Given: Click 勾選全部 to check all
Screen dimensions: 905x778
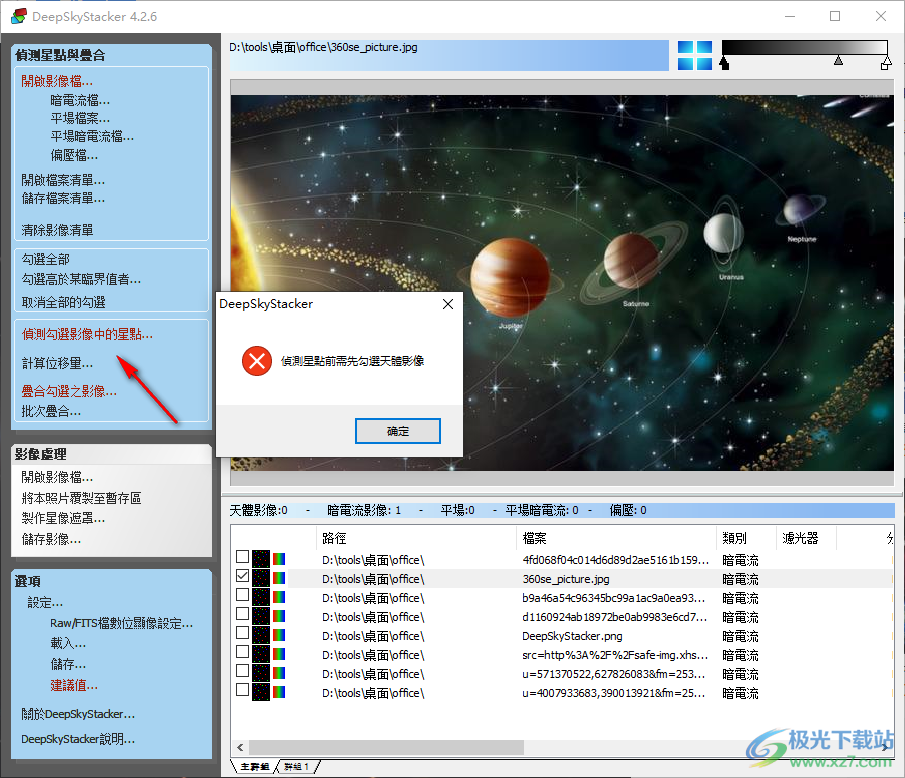Looking at the screenshot, I should (x=45, y=260).
